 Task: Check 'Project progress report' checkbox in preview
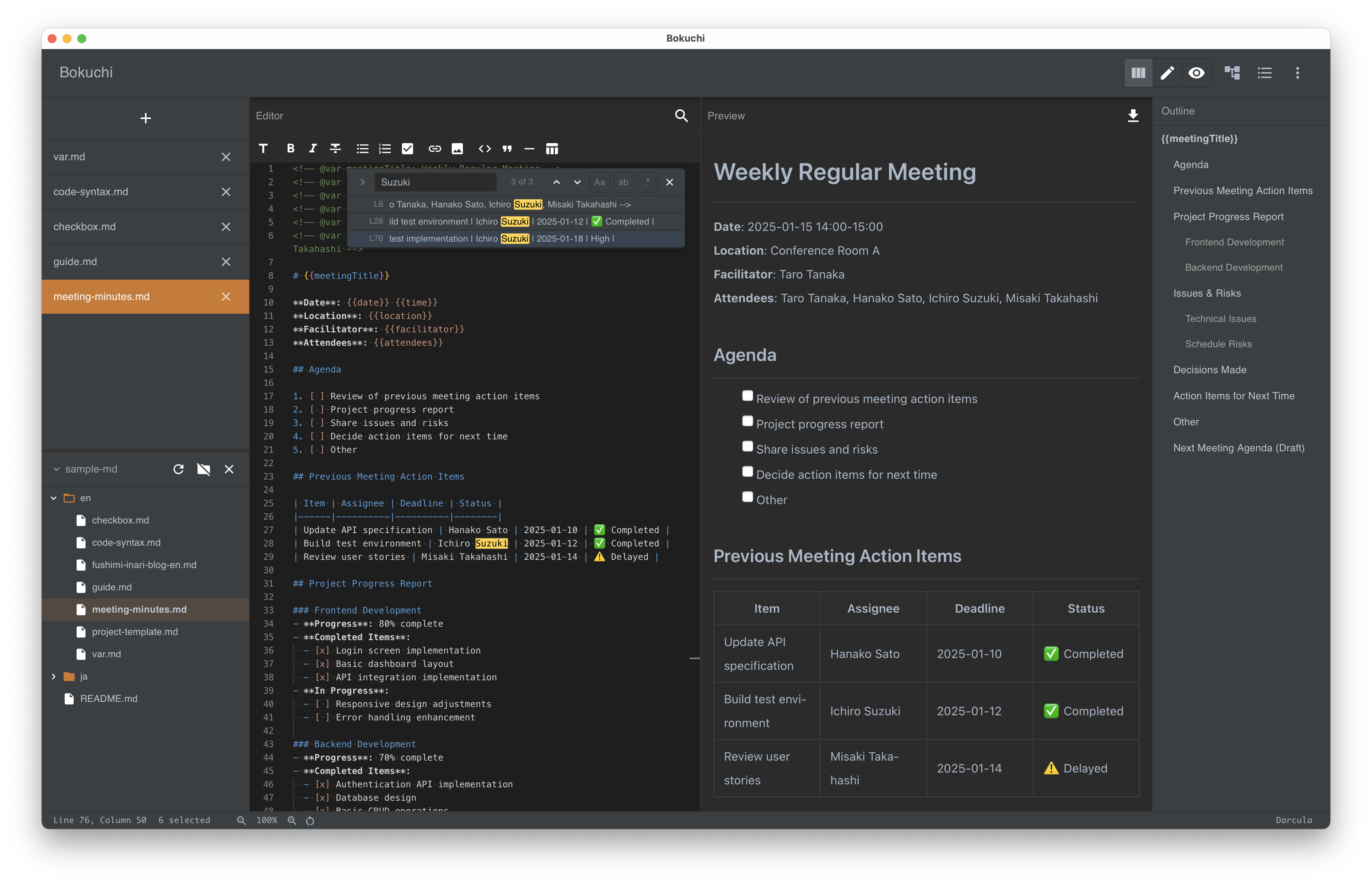pos(747,421)
